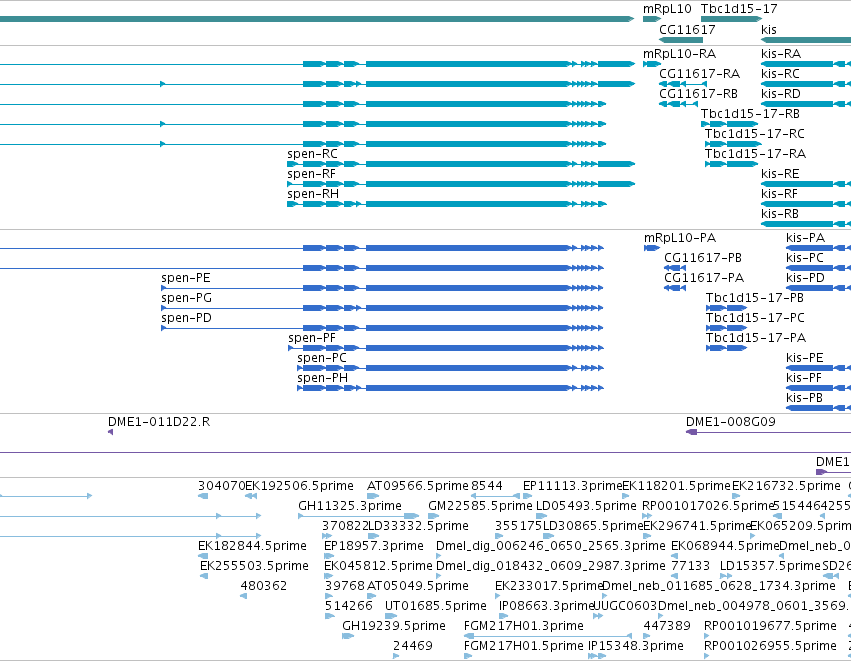Click the mRpL10 gene label

[667, 9]
